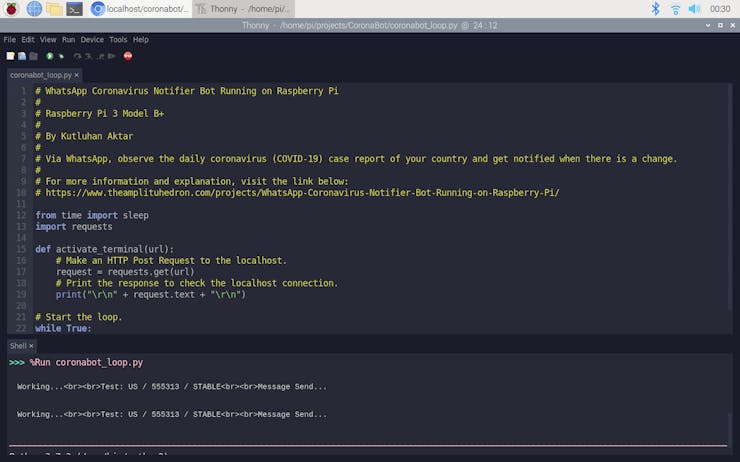Switch to the localhost/coronabot Chromium taskbar window
The width and height of the screenshot is (740, 462).
(x=140, y=9)
